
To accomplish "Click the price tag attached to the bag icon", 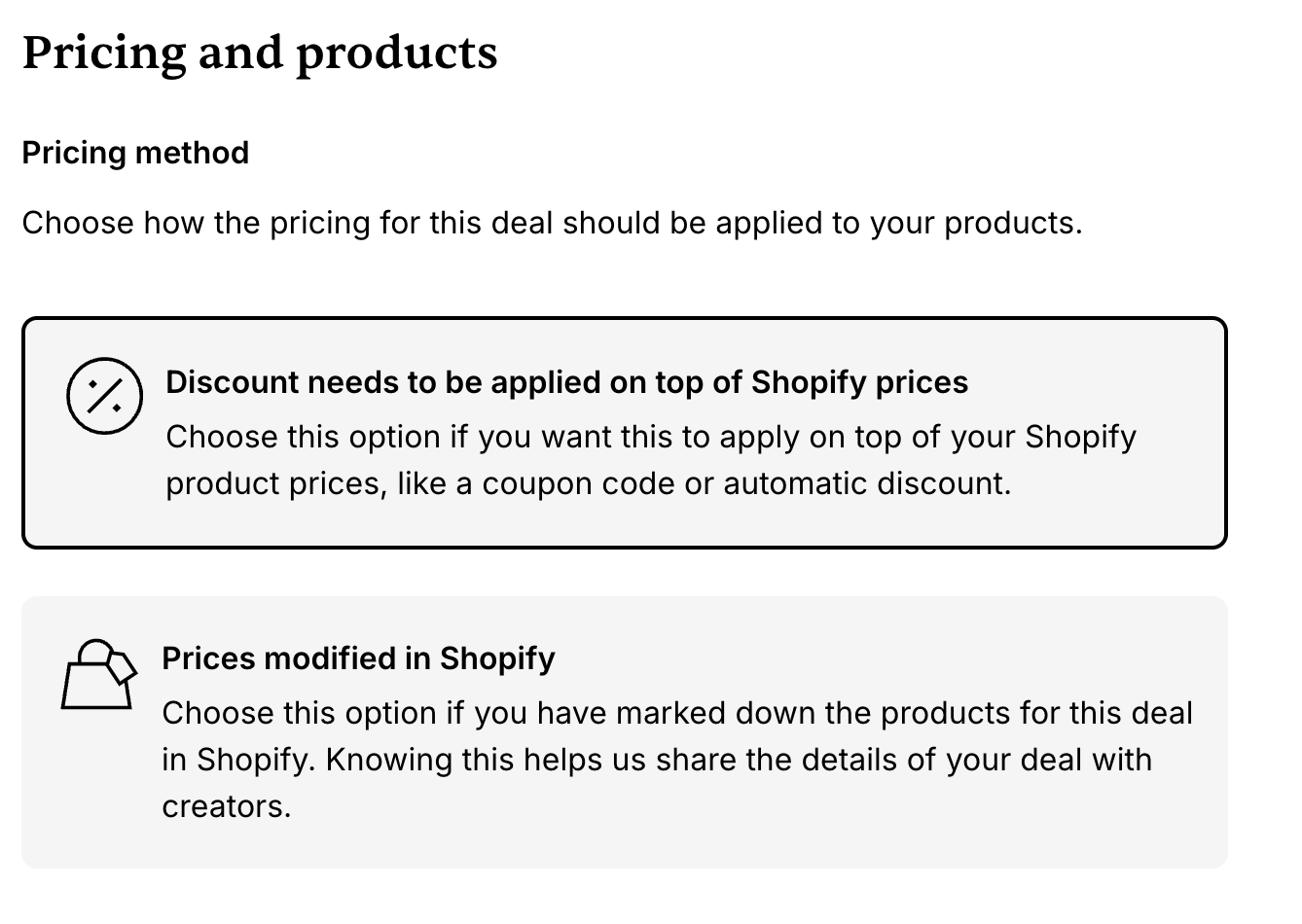I will pyautogui.click(x=121, y=665).
